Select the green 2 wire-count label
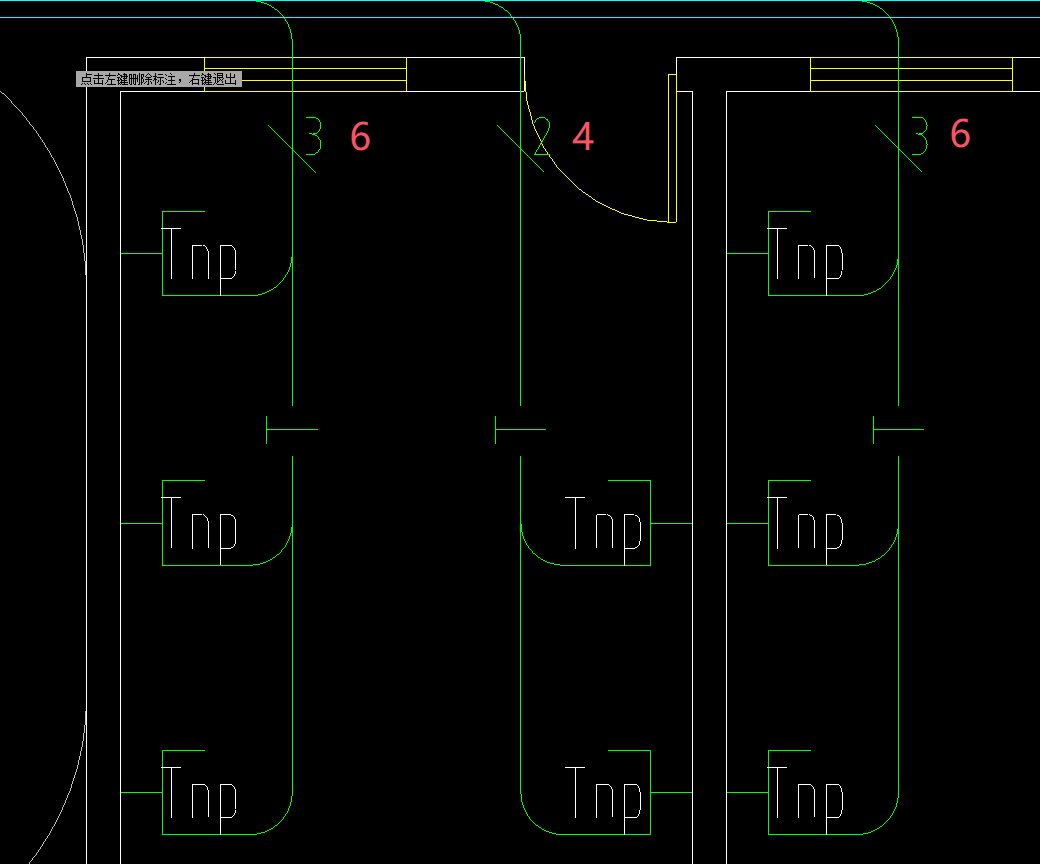1040x864 pixels. (542, 137)
